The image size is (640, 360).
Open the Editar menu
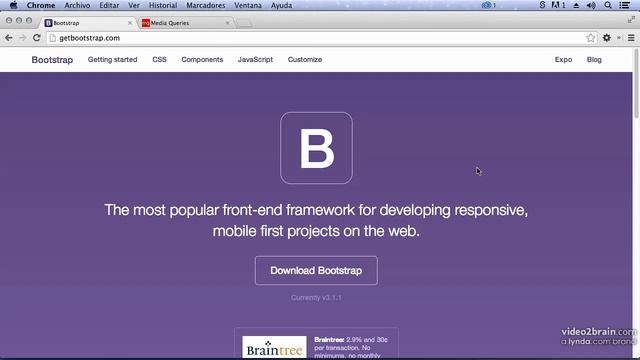point(109,5)
